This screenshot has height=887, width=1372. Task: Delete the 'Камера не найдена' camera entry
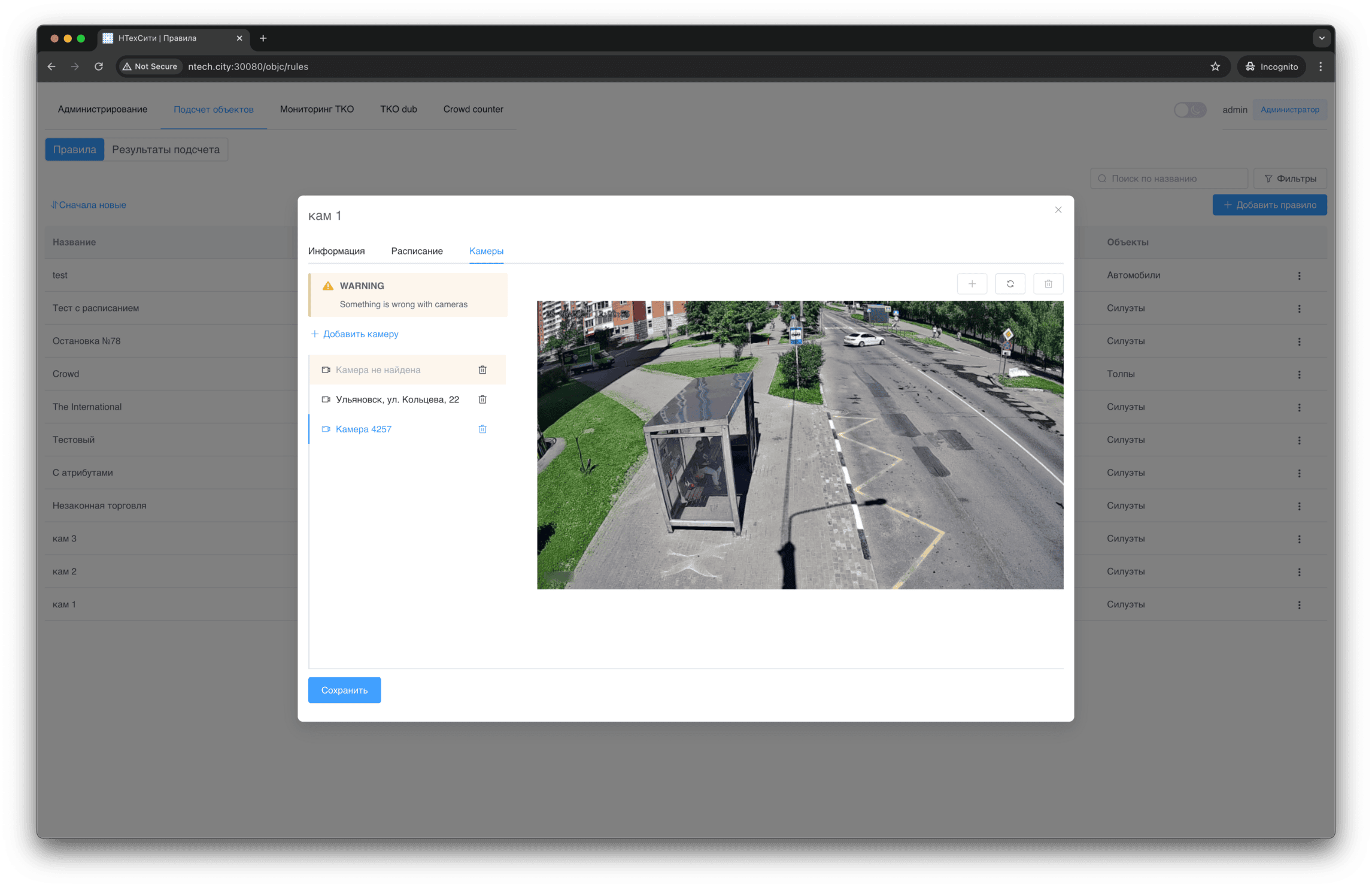[x=482, y=370]
